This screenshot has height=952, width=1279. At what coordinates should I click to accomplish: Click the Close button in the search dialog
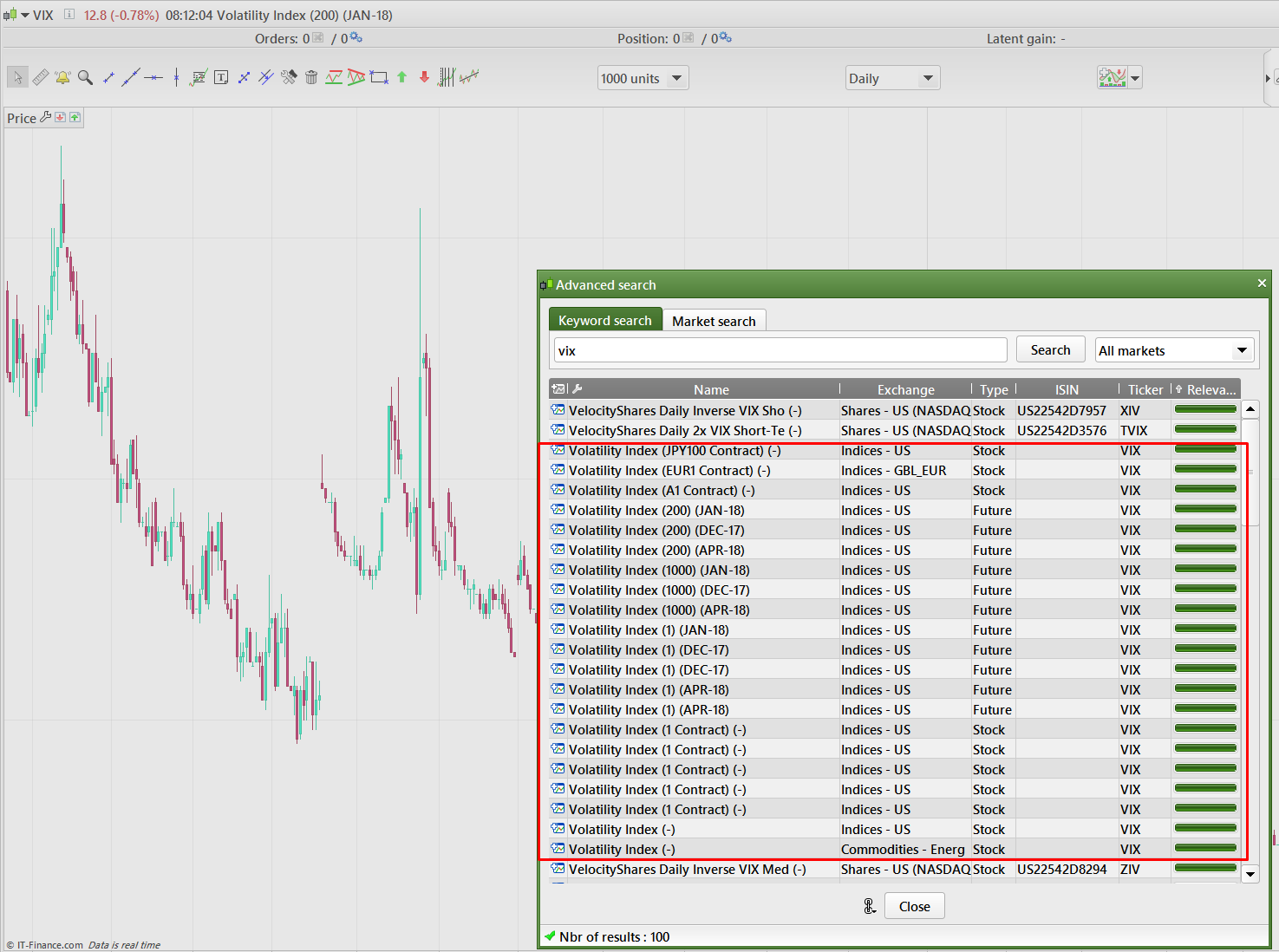coord(914,906)
